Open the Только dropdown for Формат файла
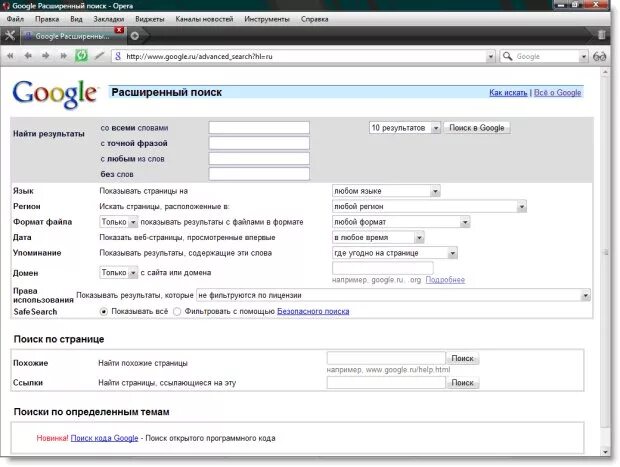The image size is (620, 467). pyautogui.click(x=119, y=222)
